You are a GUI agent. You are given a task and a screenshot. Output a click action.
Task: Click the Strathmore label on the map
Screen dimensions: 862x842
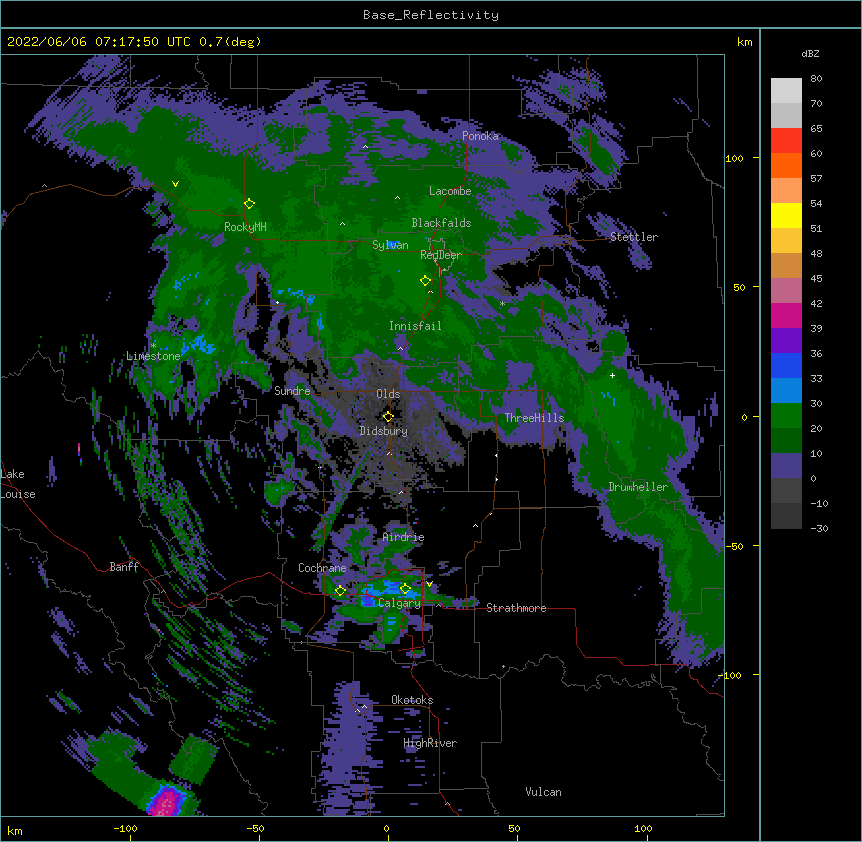(x=516, y=608)
